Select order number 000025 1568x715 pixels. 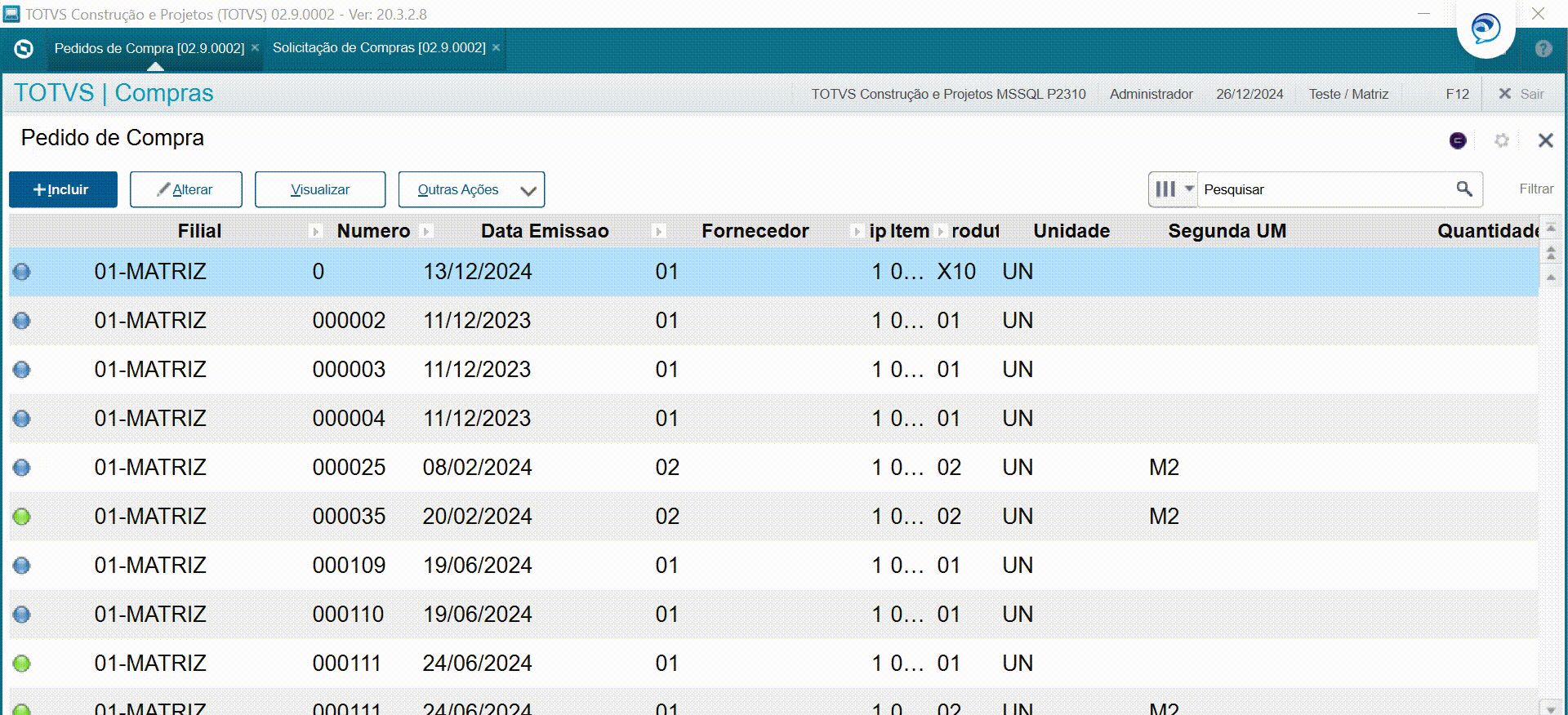[x=349, y=468]
